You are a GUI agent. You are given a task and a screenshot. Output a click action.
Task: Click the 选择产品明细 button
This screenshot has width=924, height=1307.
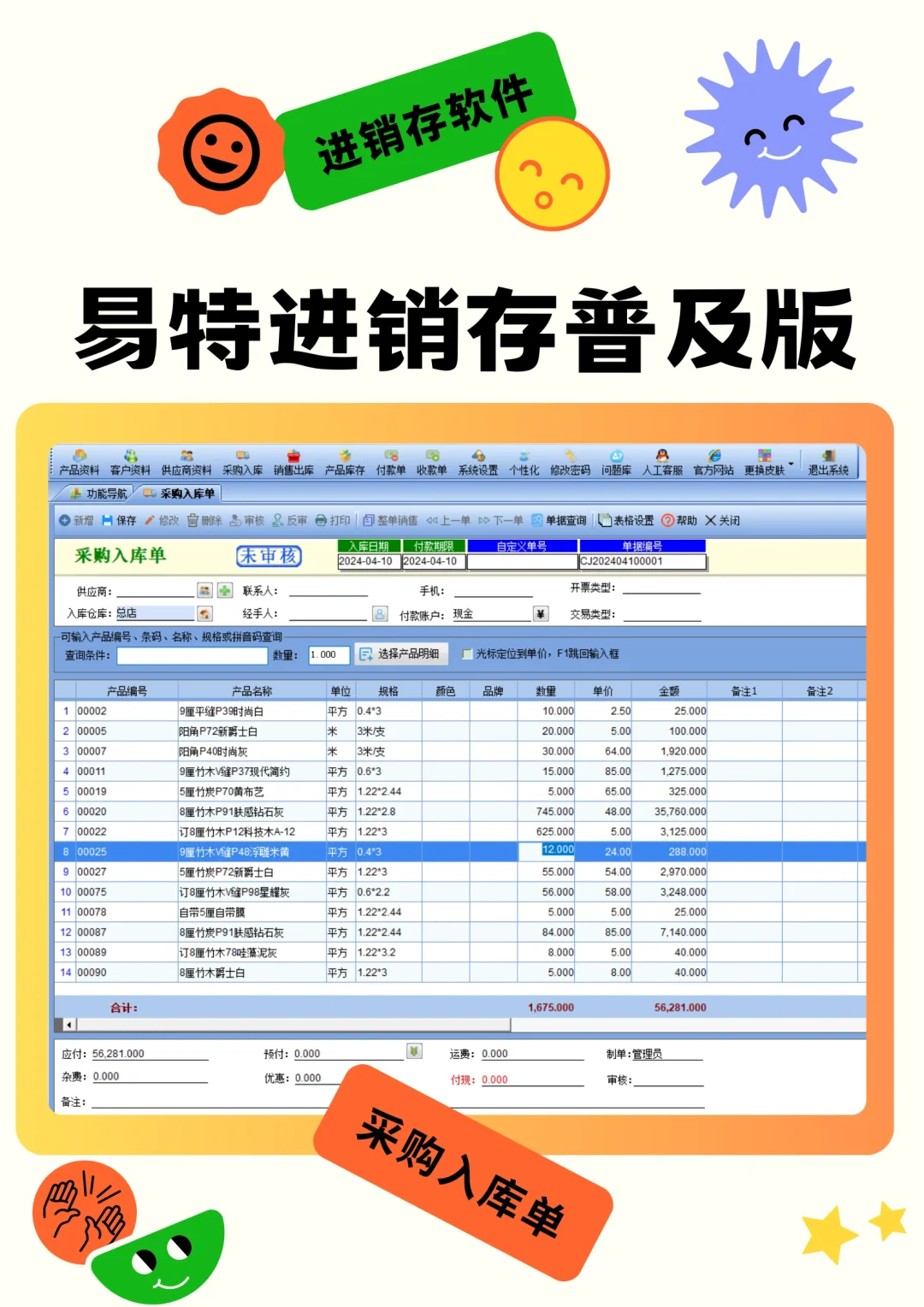402,653
